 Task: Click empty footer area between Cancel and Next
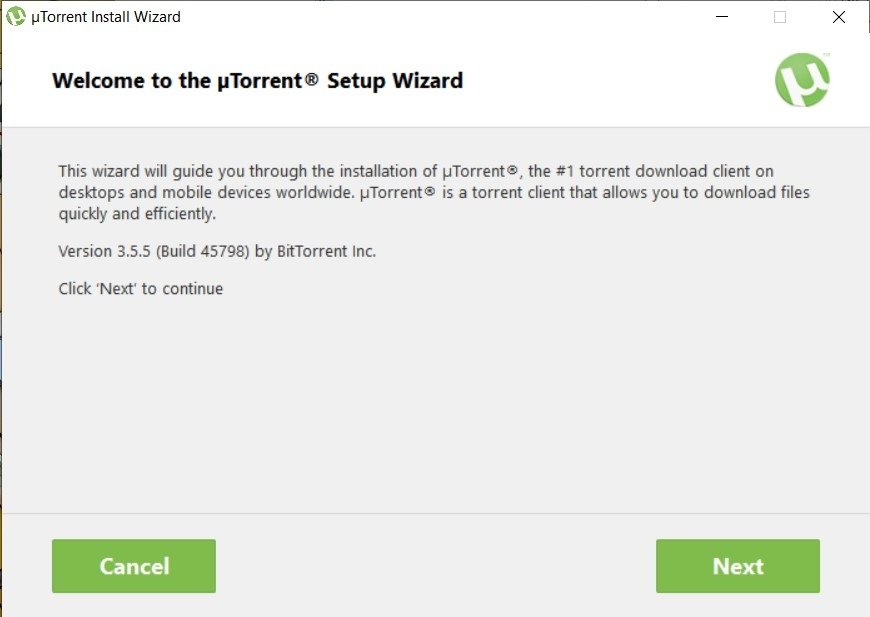point(436,566)
